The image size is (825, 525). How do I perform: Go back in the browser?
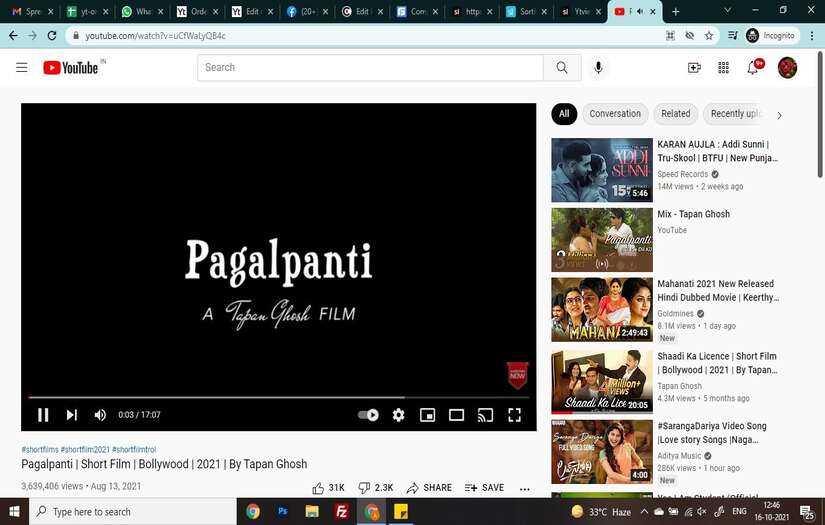(x=14, y=36)
